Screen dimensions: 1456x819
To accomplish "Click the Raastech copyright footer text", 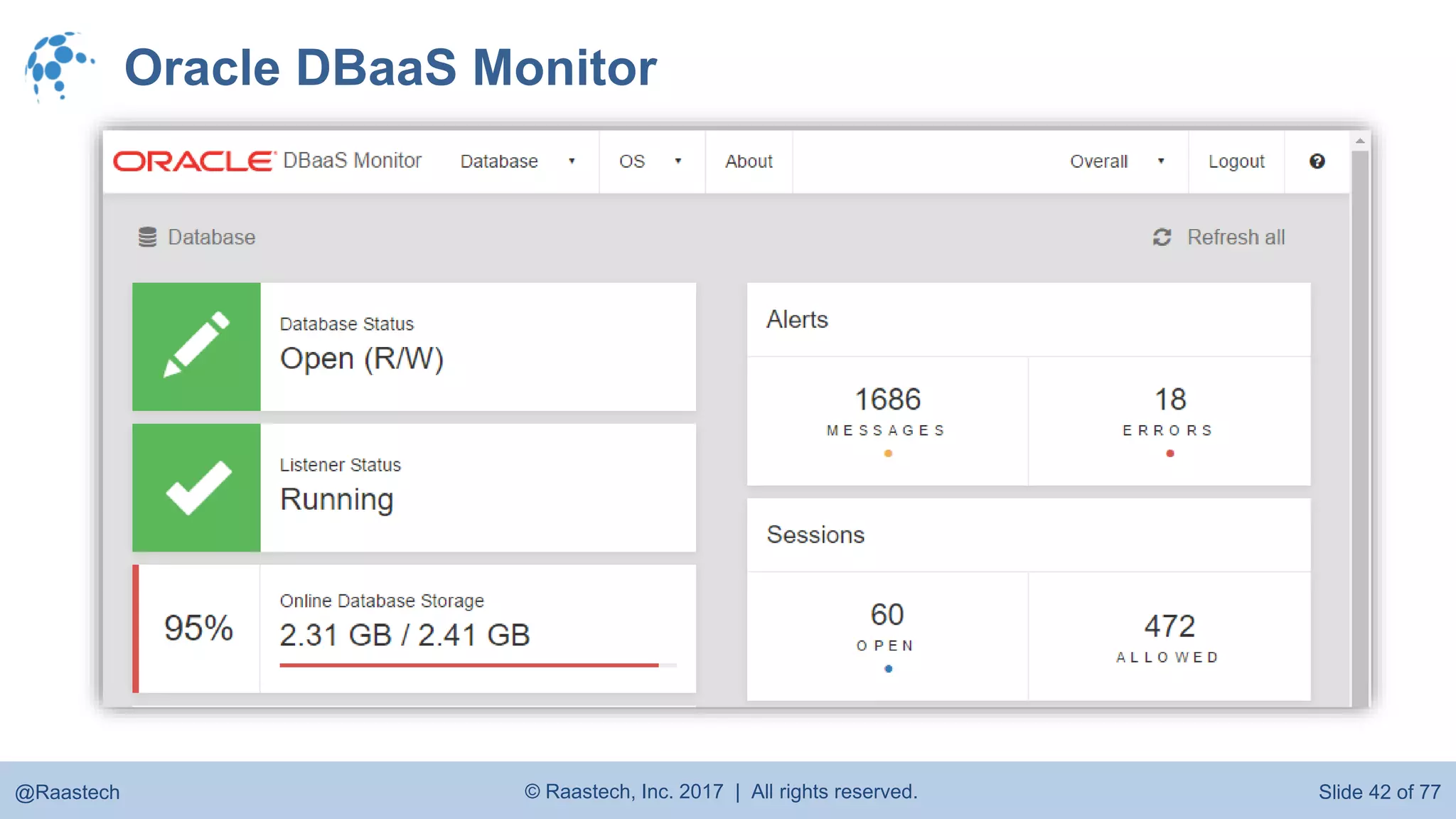I will point(721,792).
